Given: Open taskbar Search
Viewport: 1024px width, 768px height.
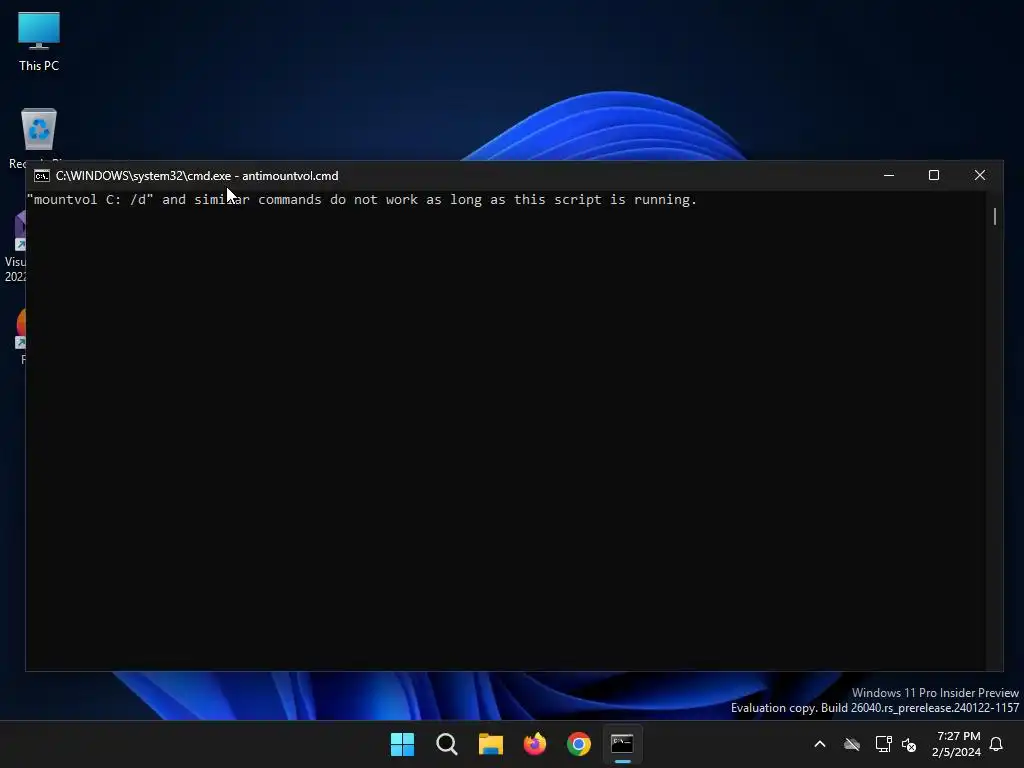Looking at the screenshot, I should tap(447, 744).
